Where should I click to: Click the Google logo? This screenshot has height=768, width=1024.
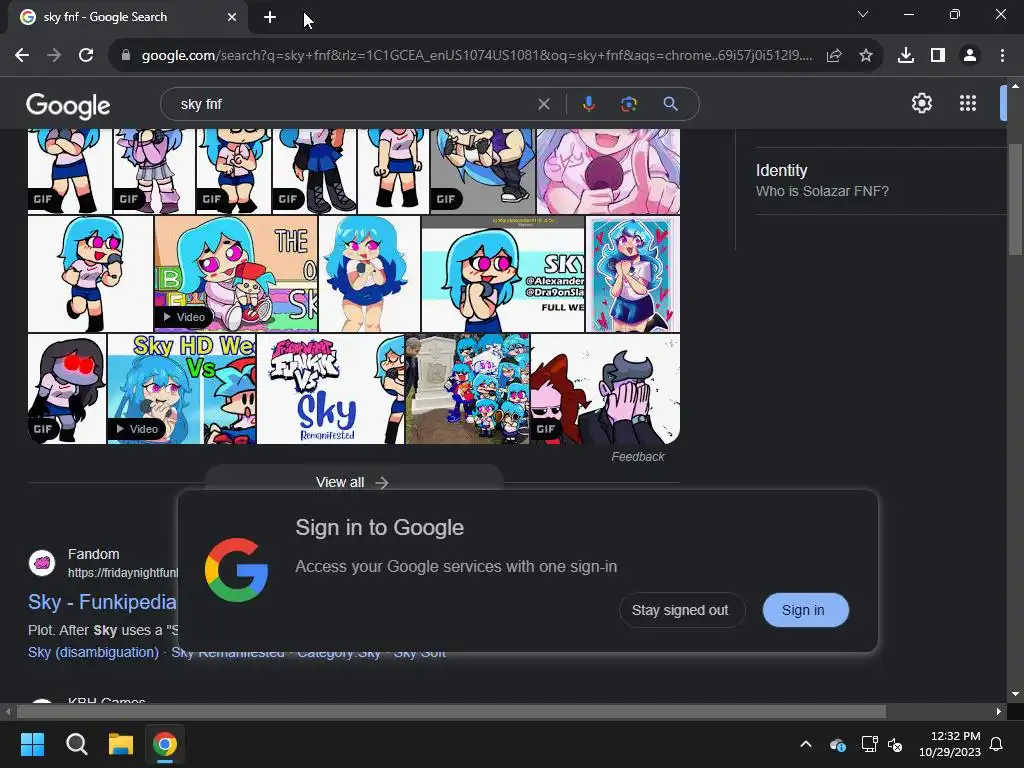click(x=68, y=105)
